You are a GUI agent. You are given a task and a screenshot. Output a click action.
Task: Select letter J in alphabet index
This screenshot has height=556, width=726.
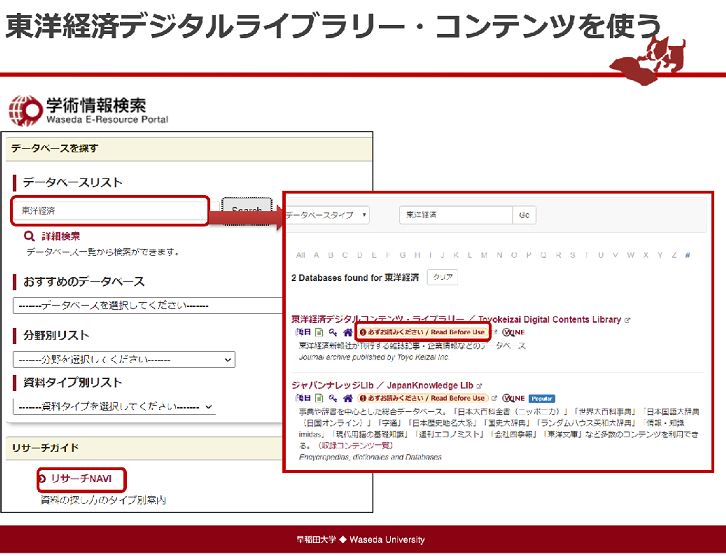[x=443, y=255]
